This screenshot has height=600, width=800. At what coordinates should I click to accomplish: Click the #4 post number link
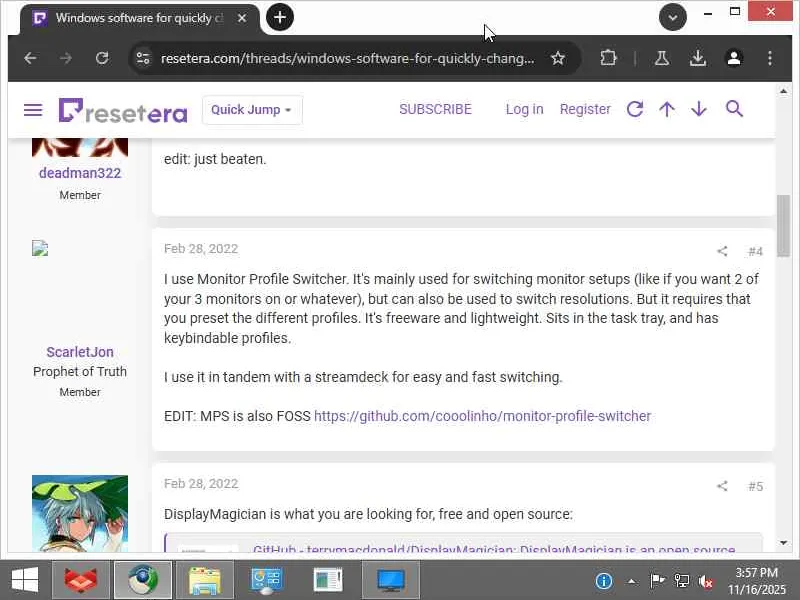pyautogui.click(x=755, y=251)
